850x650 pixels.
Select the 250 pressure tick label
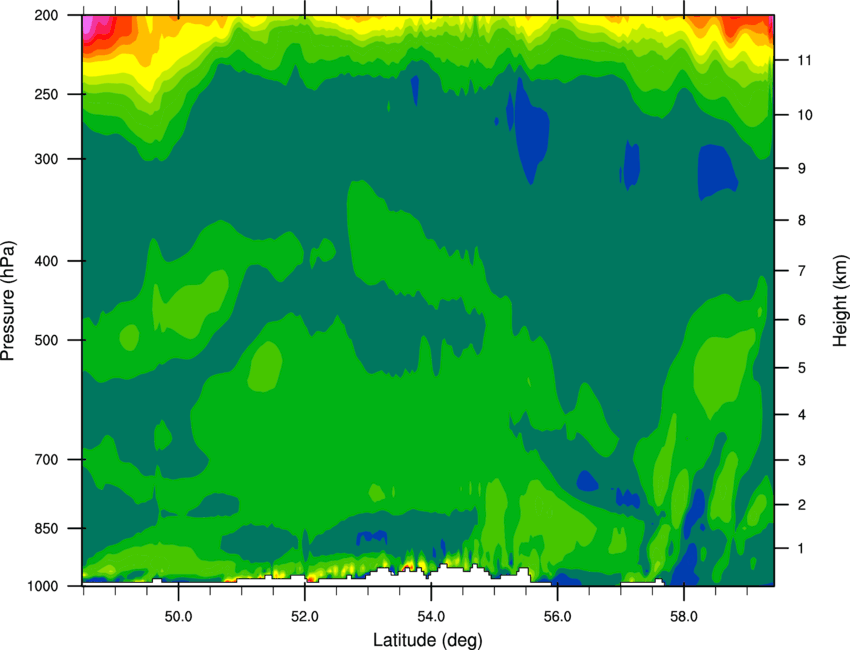47,94
